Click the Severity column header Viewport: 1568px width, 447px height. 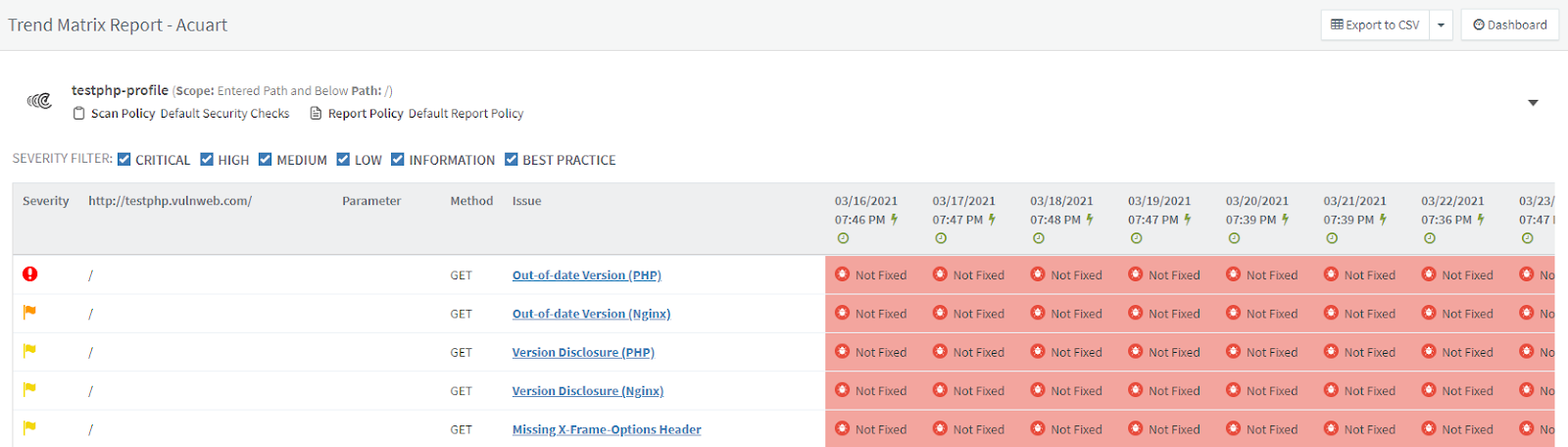click(46, 201)
